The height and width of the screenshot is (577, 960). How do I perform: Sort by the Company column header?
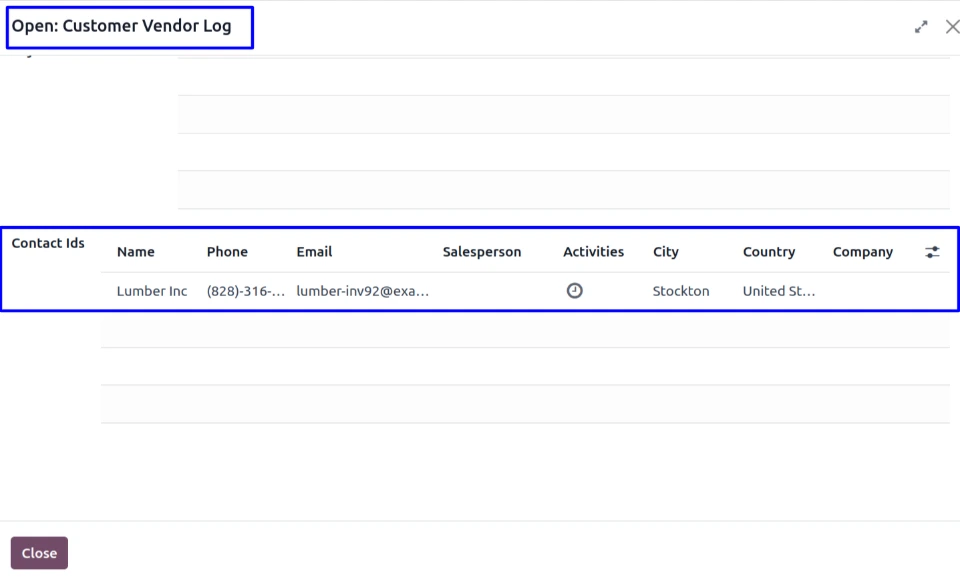(862, 252)
